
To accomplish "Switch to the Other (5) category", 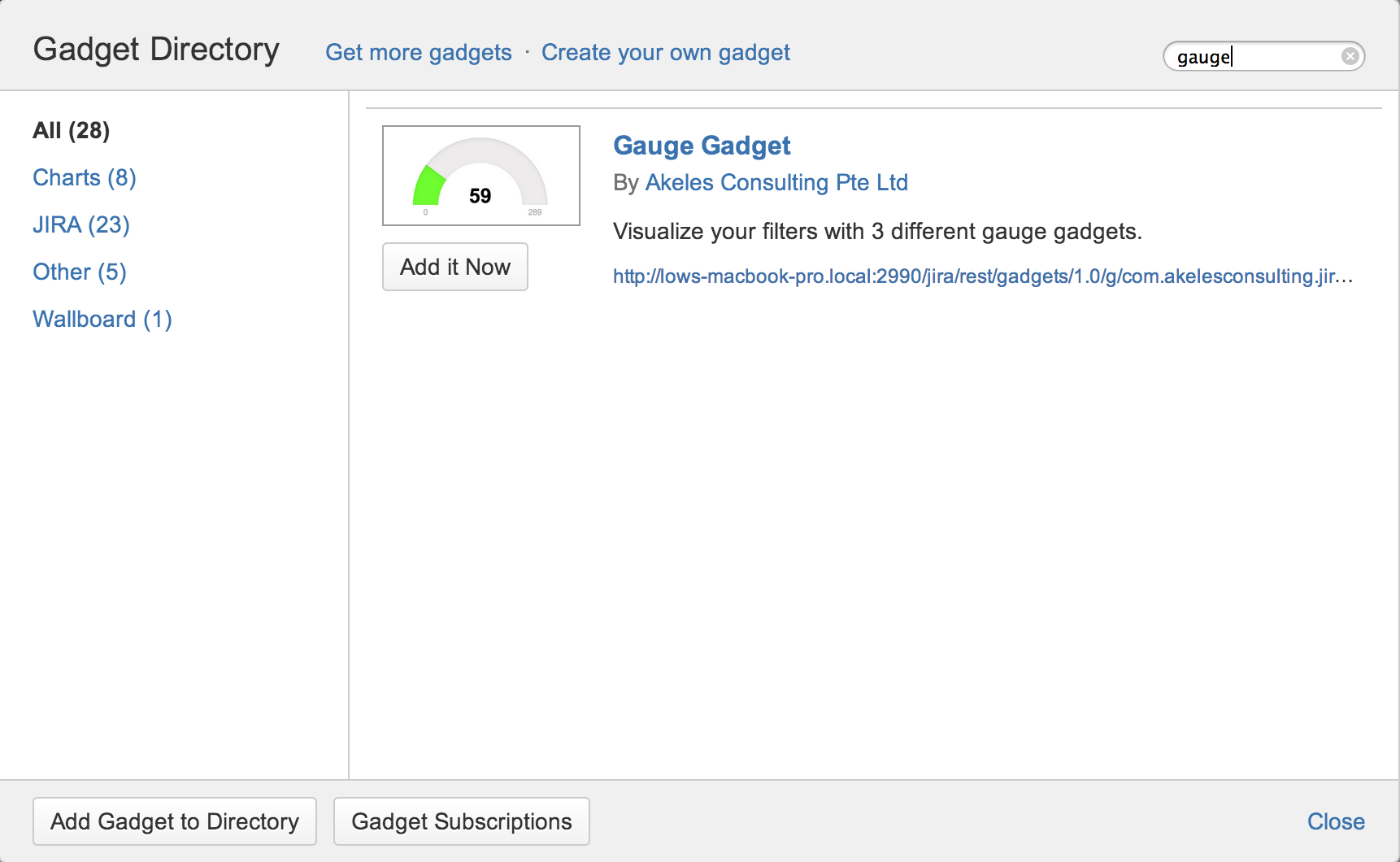I will coord(79,272).
